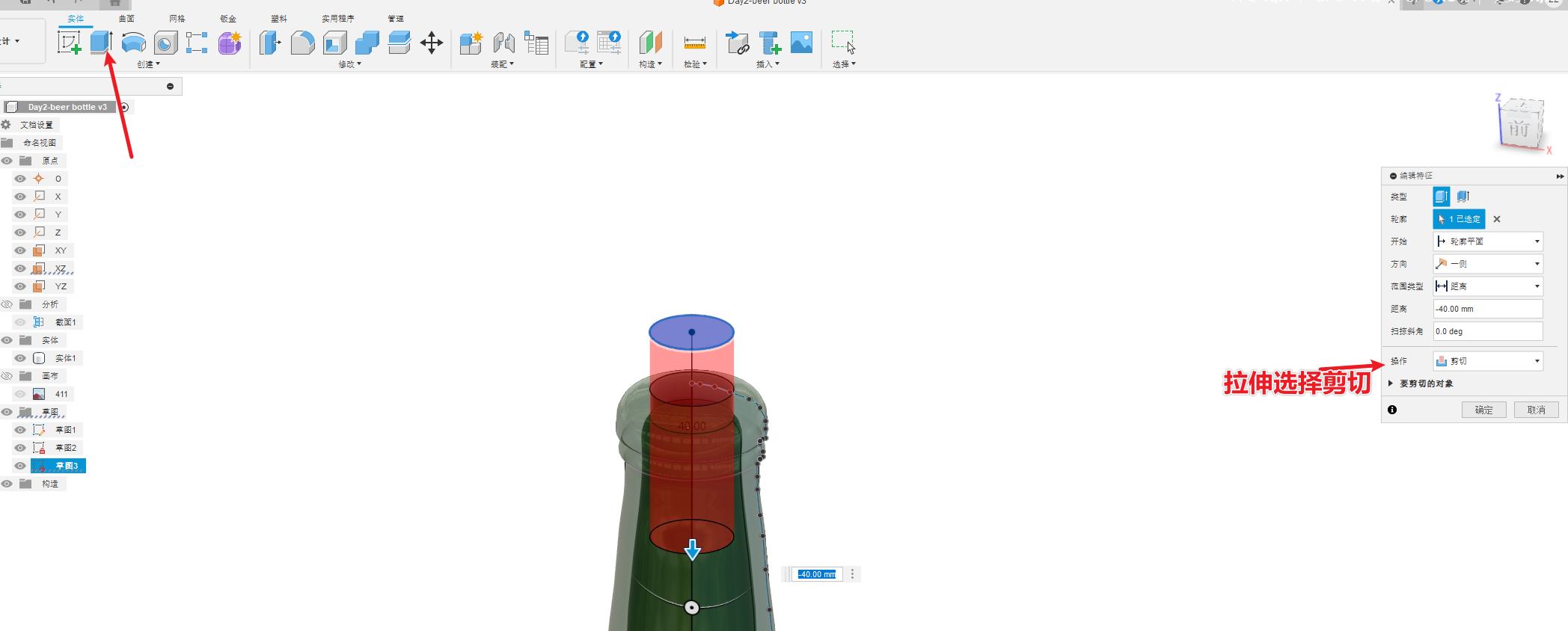Switch to the 曲面 ribbon tab
Screen dimensions: 1568x631
coord(126,19)
